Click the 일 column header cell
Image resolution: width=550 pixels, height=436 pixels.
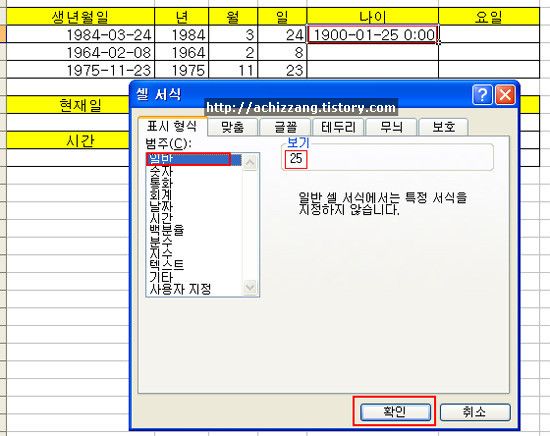click(282, 16)
